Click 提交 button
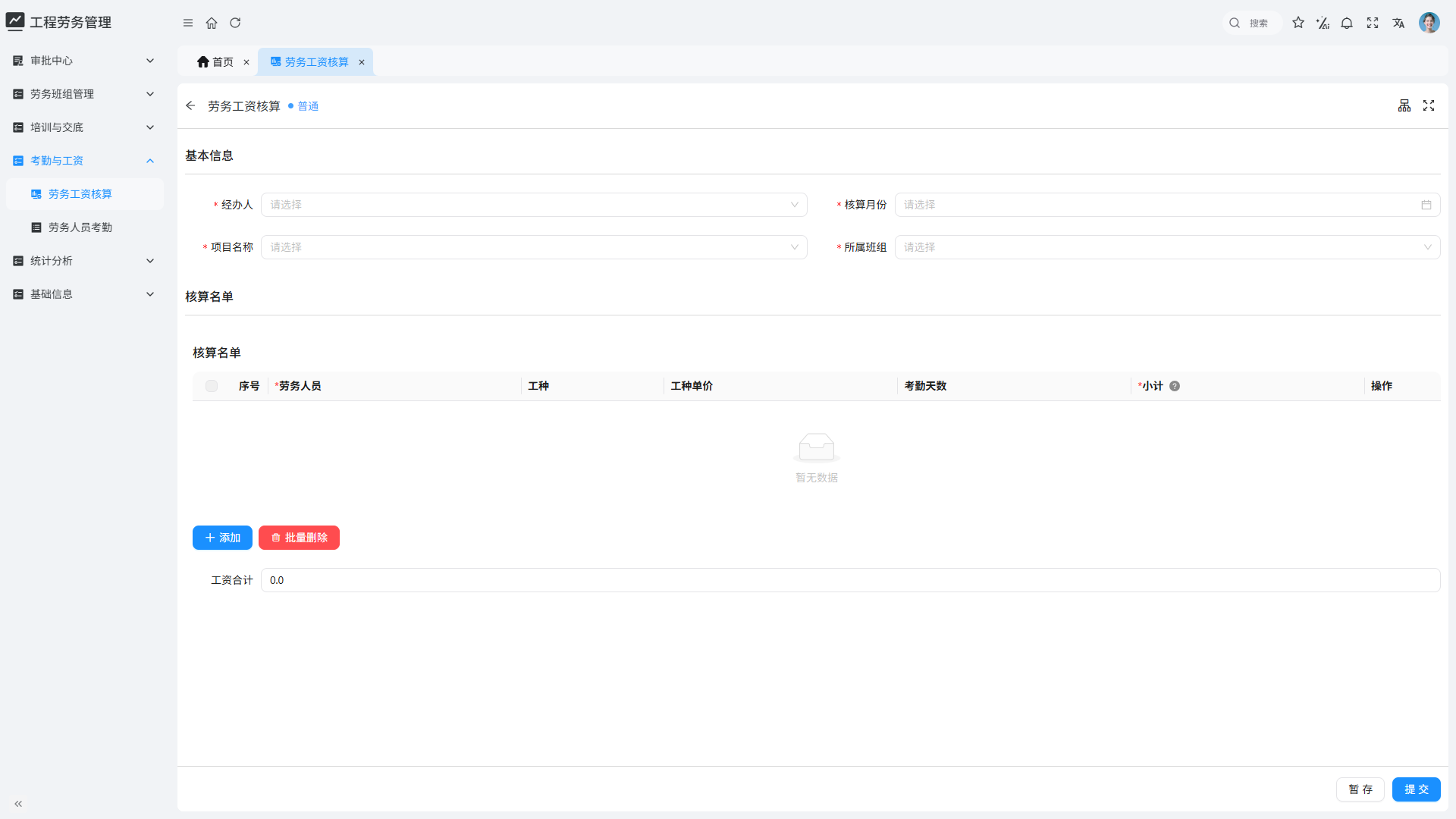The height and width of the screenshot is (819, 1456). 1417,789
